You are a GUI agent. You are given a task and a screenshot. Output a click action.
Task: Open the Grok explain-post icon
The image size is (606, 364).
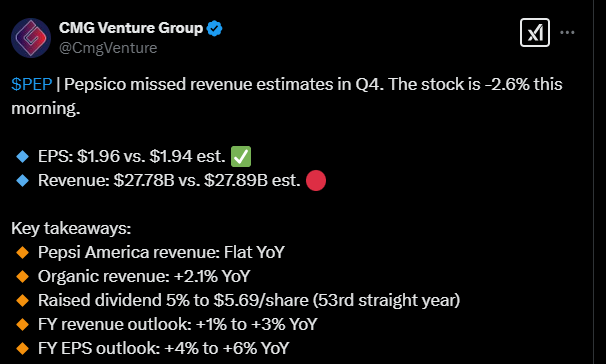click(535, 33)
